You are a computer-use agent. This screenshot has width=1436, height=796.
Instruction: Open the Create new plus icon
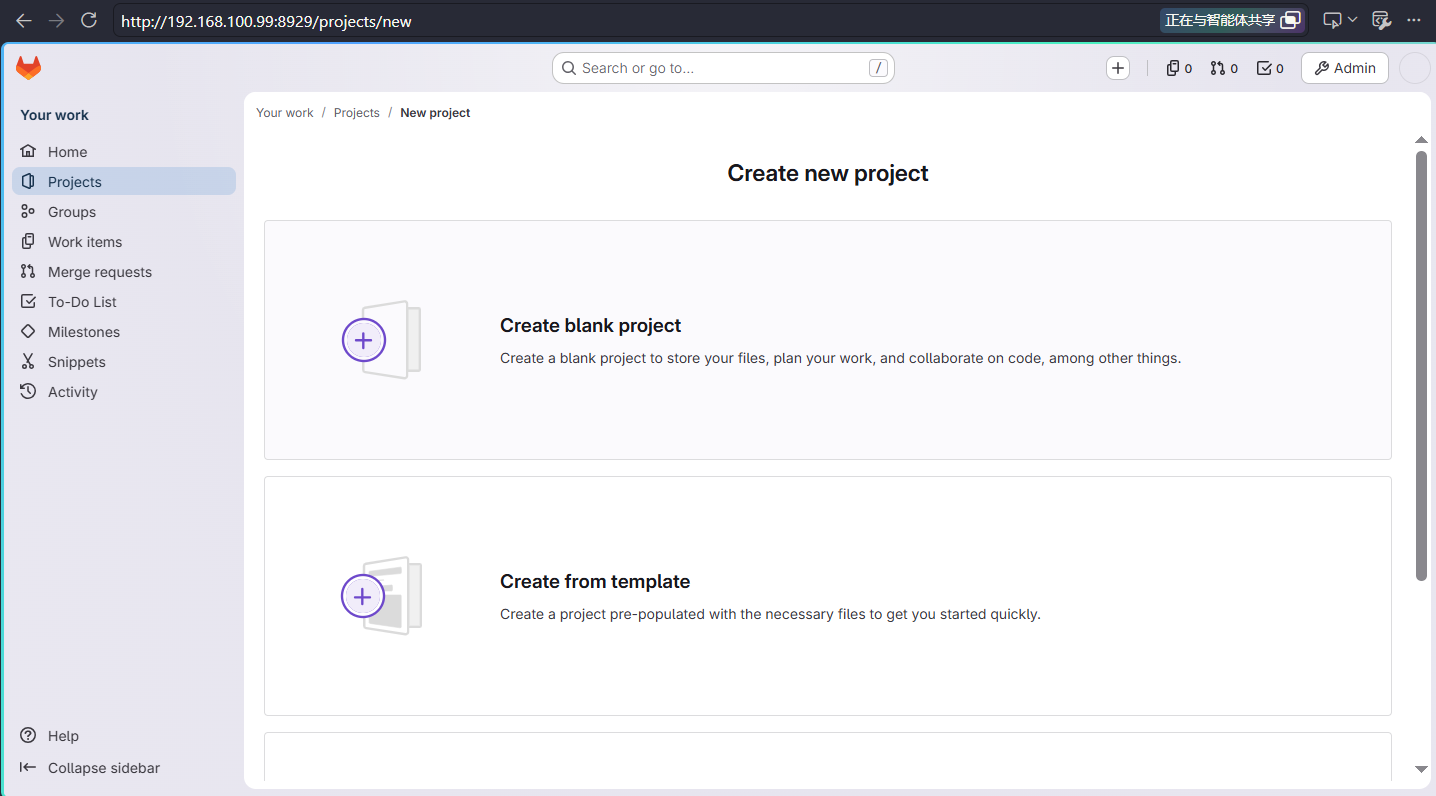pyautogui.click(x=1118, y=68)
